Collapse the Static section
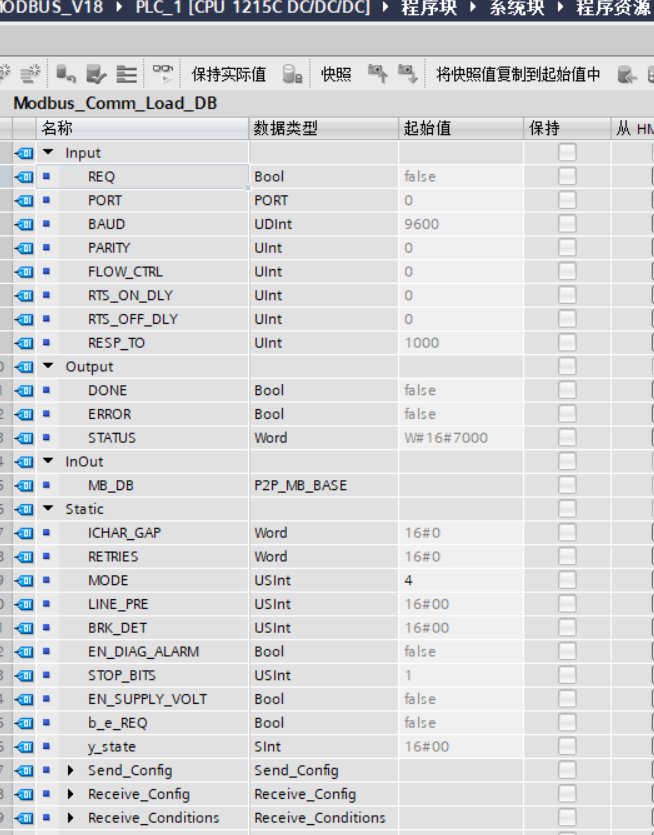 (48, 509)
